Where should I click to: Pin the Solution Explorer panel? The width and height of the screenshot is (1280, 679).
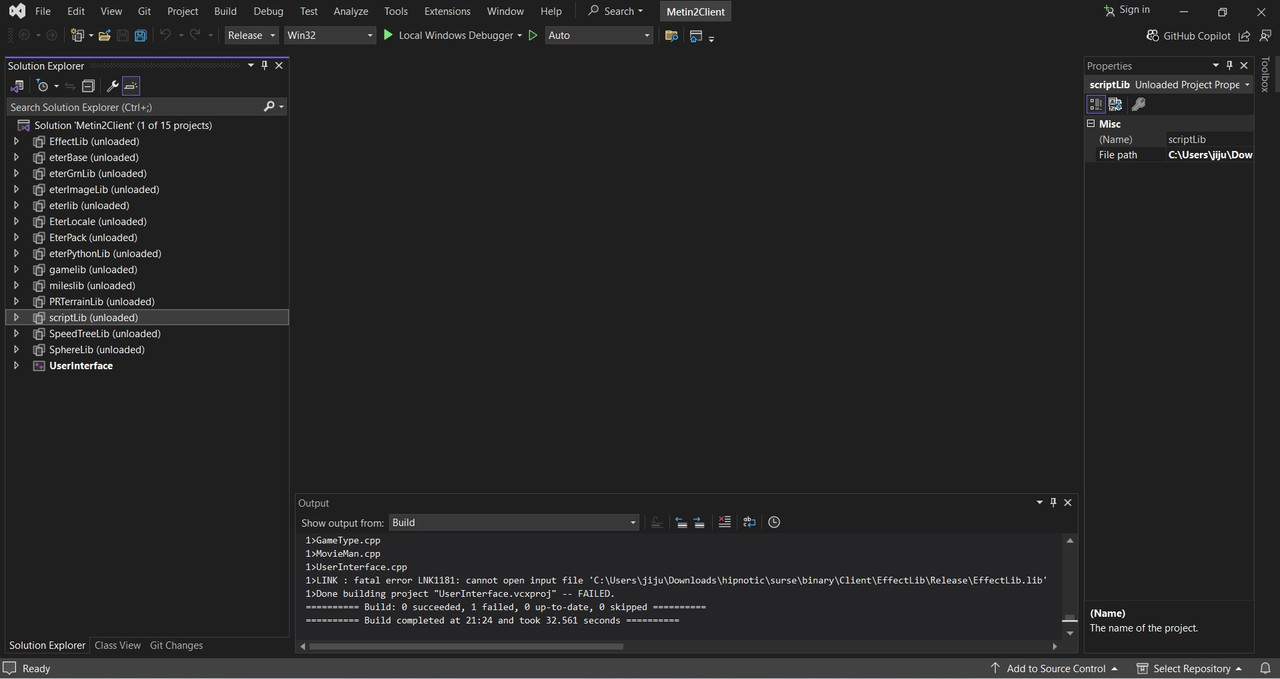(x=265, y=65)
